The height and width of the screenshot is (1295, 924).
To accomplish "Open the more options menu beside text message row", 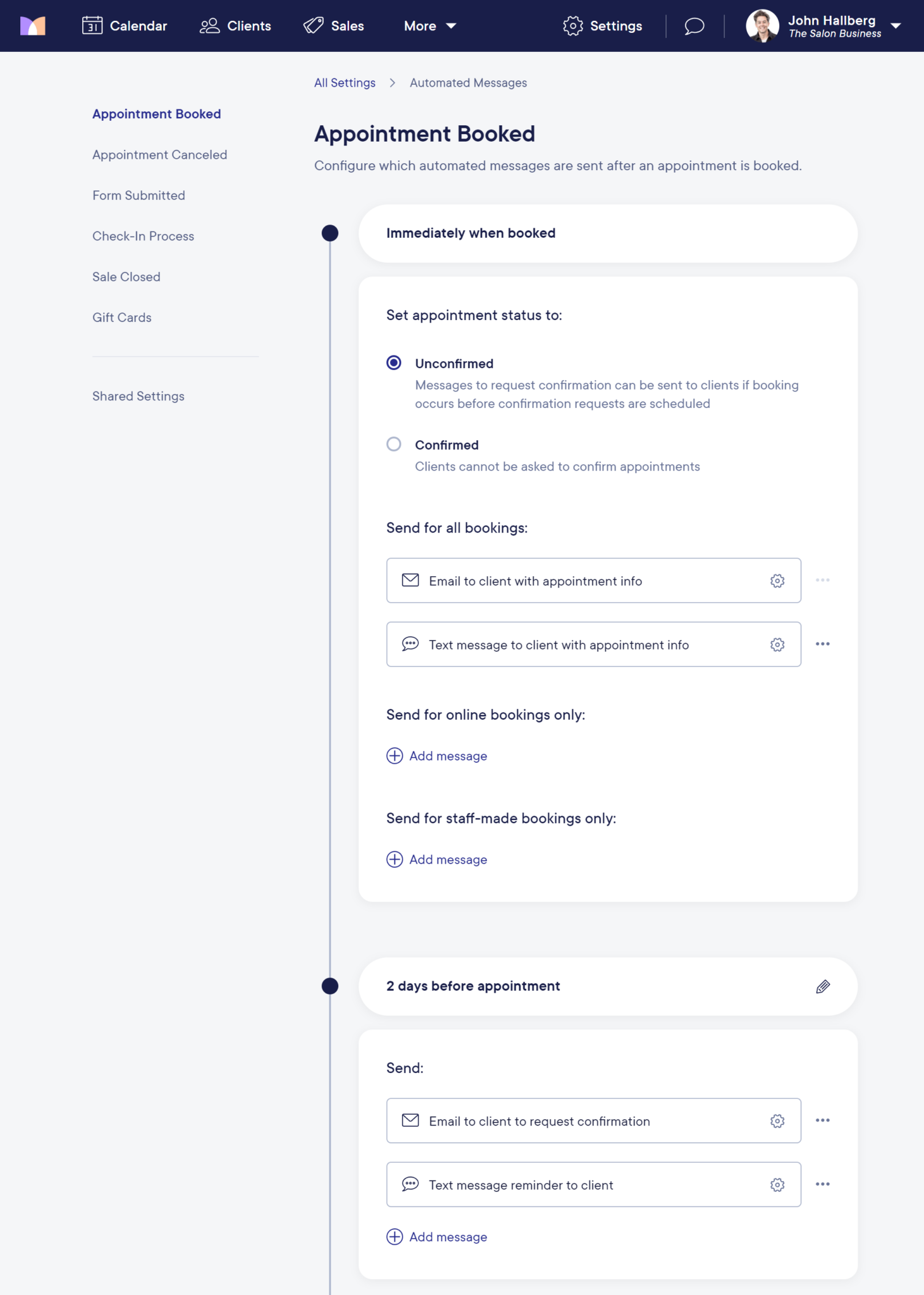I will (823, 644).
